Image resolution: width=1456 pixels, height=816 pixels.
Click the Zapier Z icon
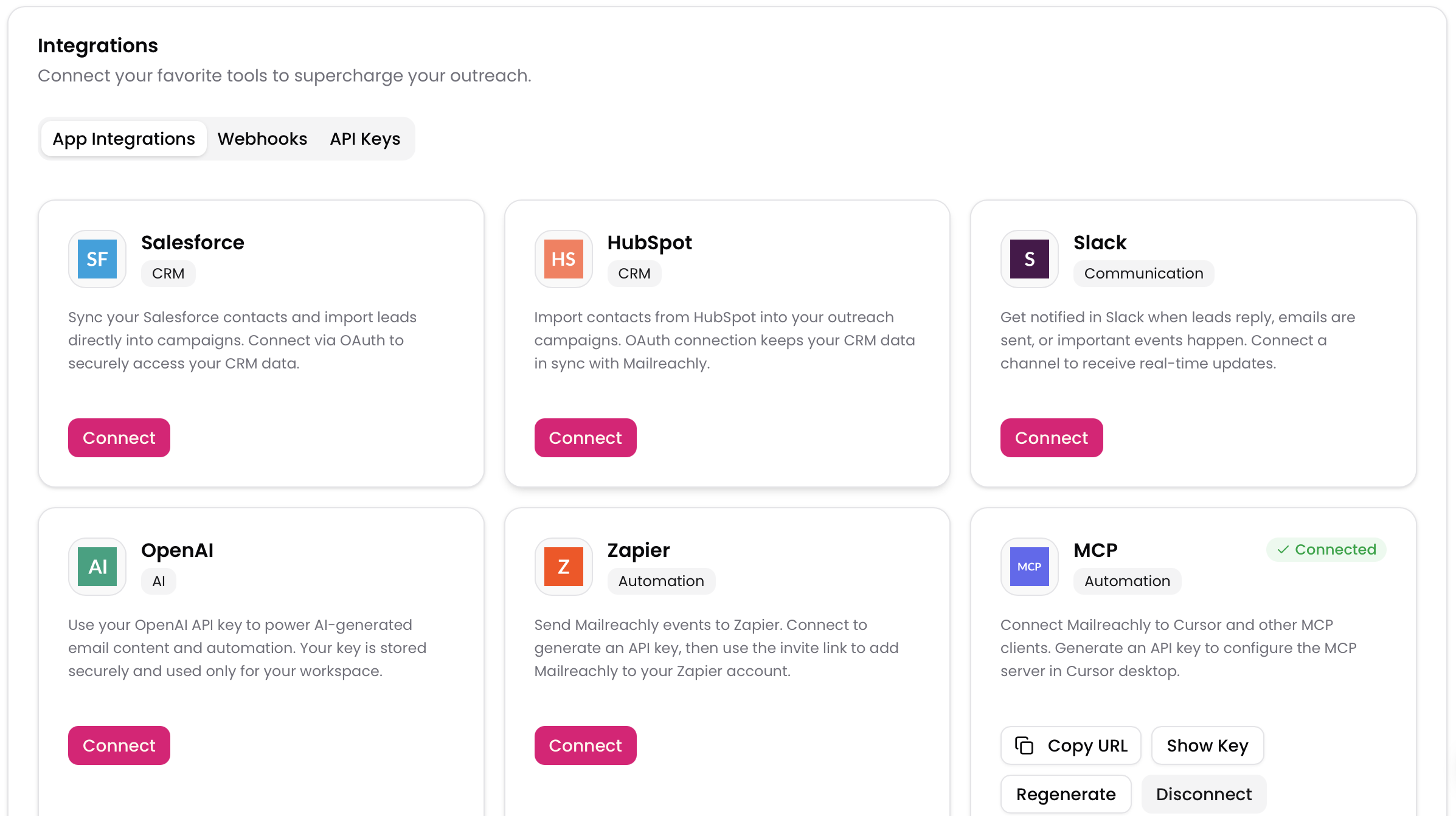coord(563,566)
